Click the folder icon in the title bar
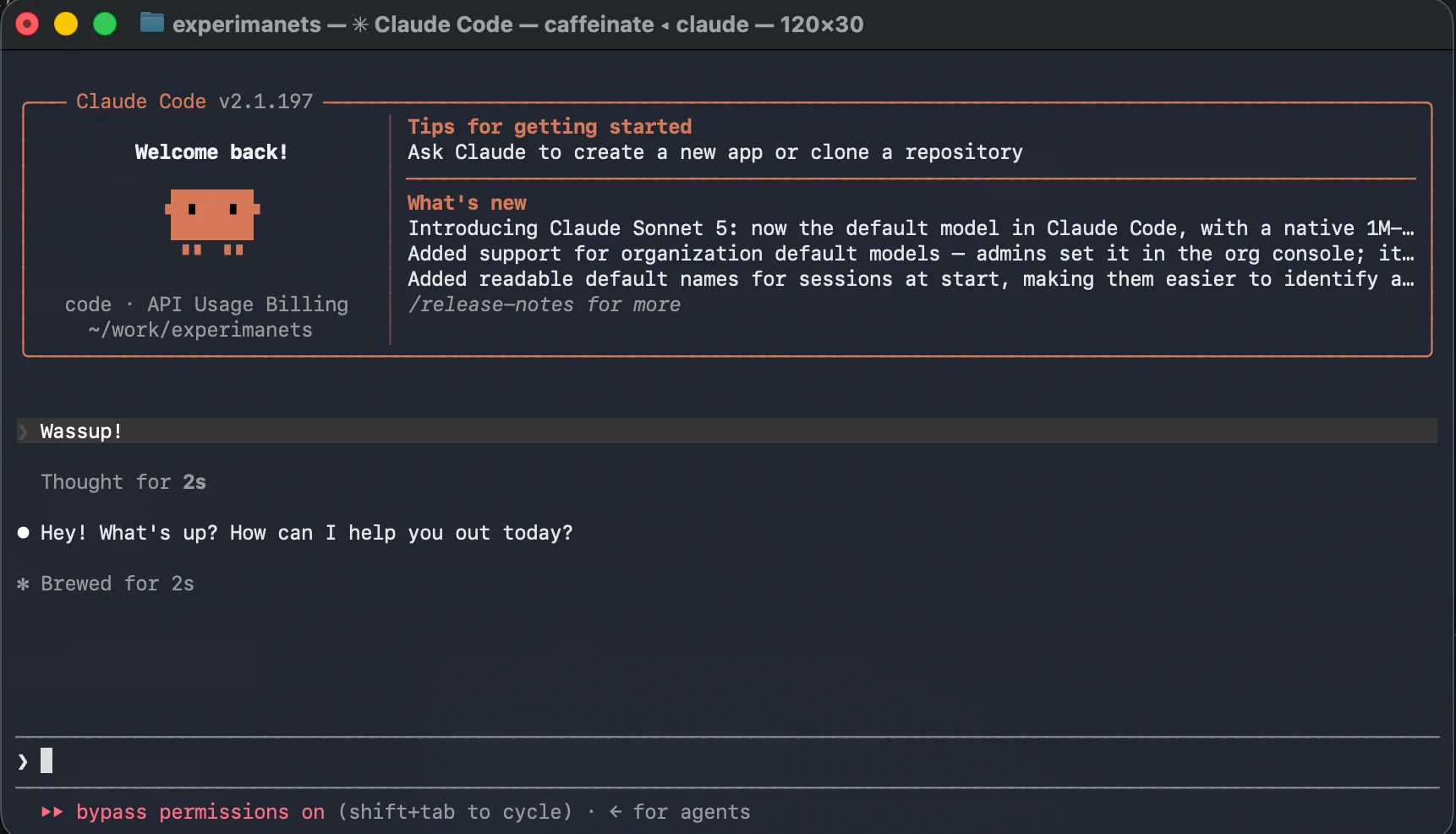This screenshot has width=1456, height=834. [x=151, y=23]
